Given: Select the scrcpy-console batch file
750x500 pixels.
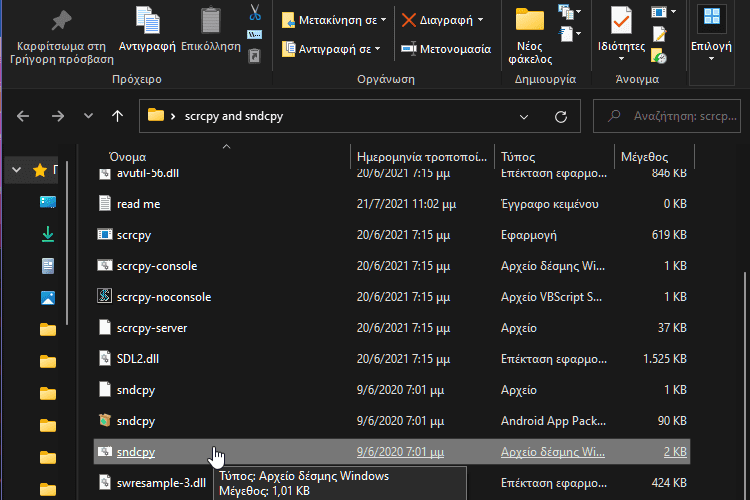Looking at the screenshot, I should click(391, 266).
